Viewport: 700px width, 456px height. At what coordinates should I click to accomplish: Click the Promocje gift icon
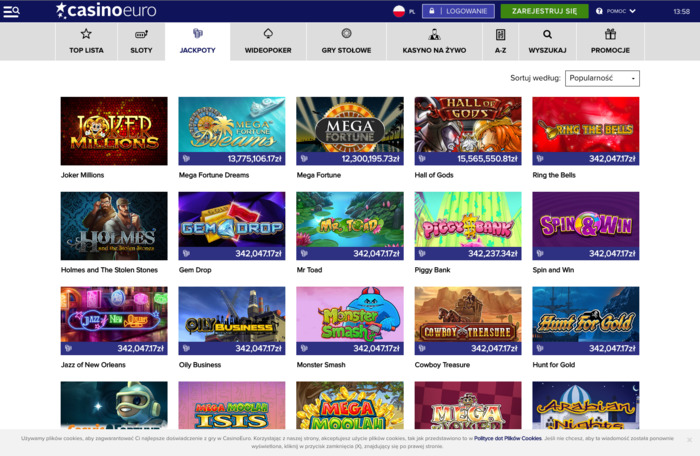610,34
